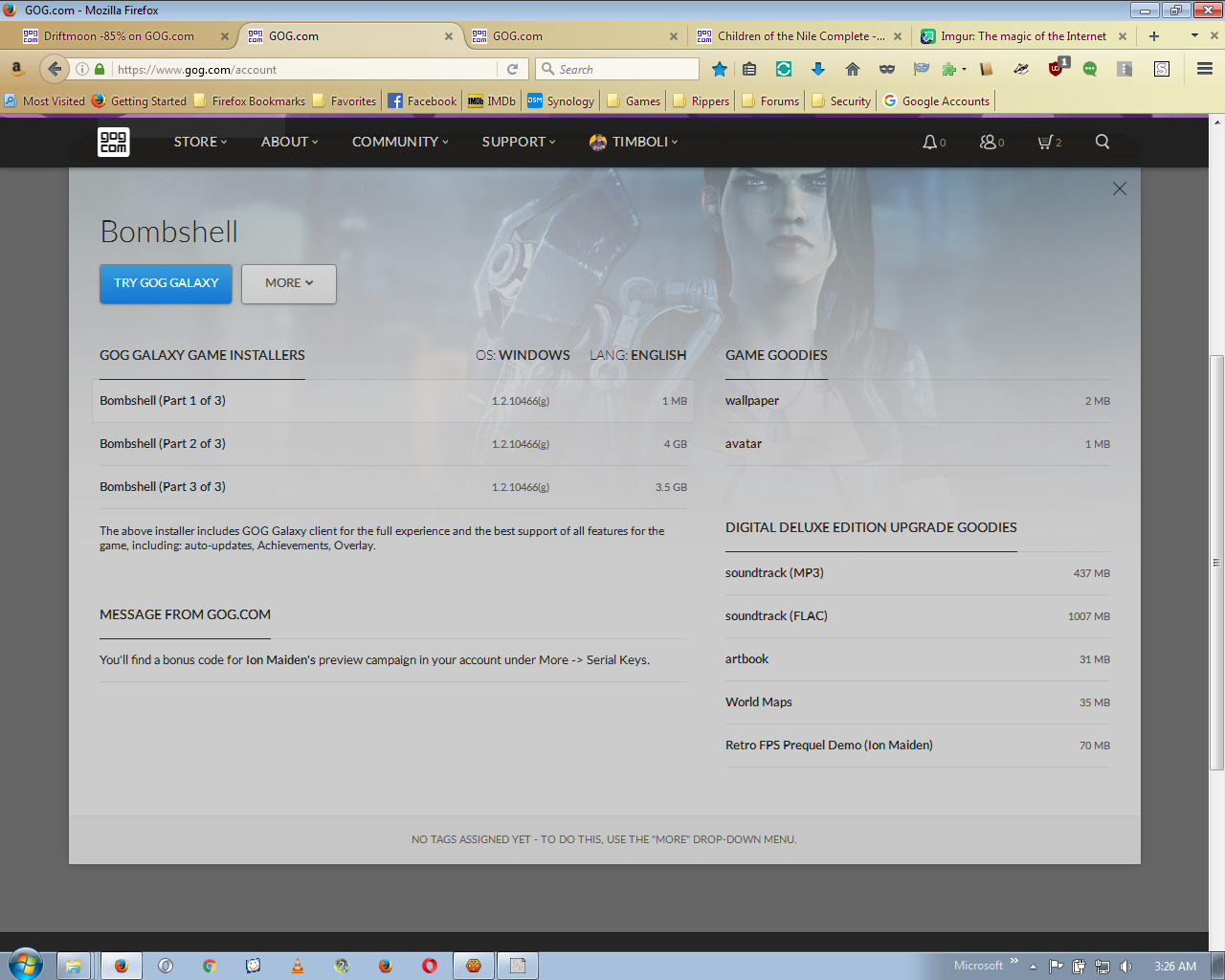This screenshot has width=1225, height=980.
Task: Expand the STORE menu
Action: pos(200,142)
